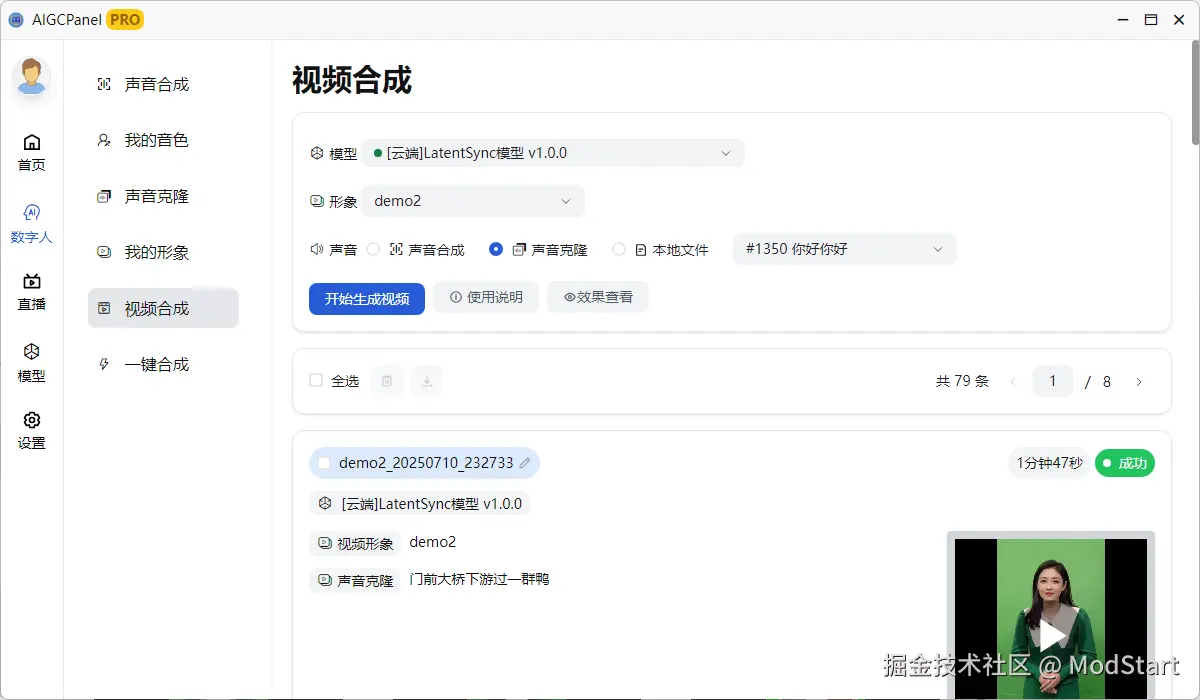Select 我的音色 in the submenu
The image size is (1200, 700).
(x=163, y=141)
